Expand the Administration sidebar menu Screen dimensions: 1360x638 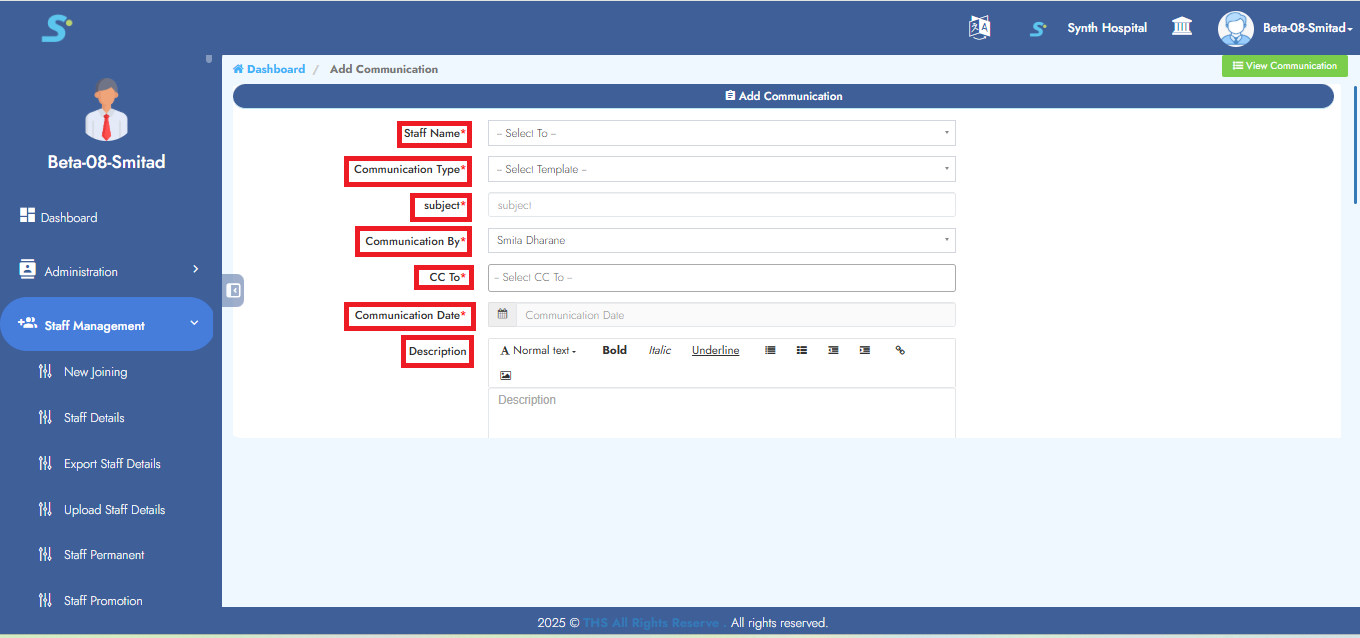[110, 271]
